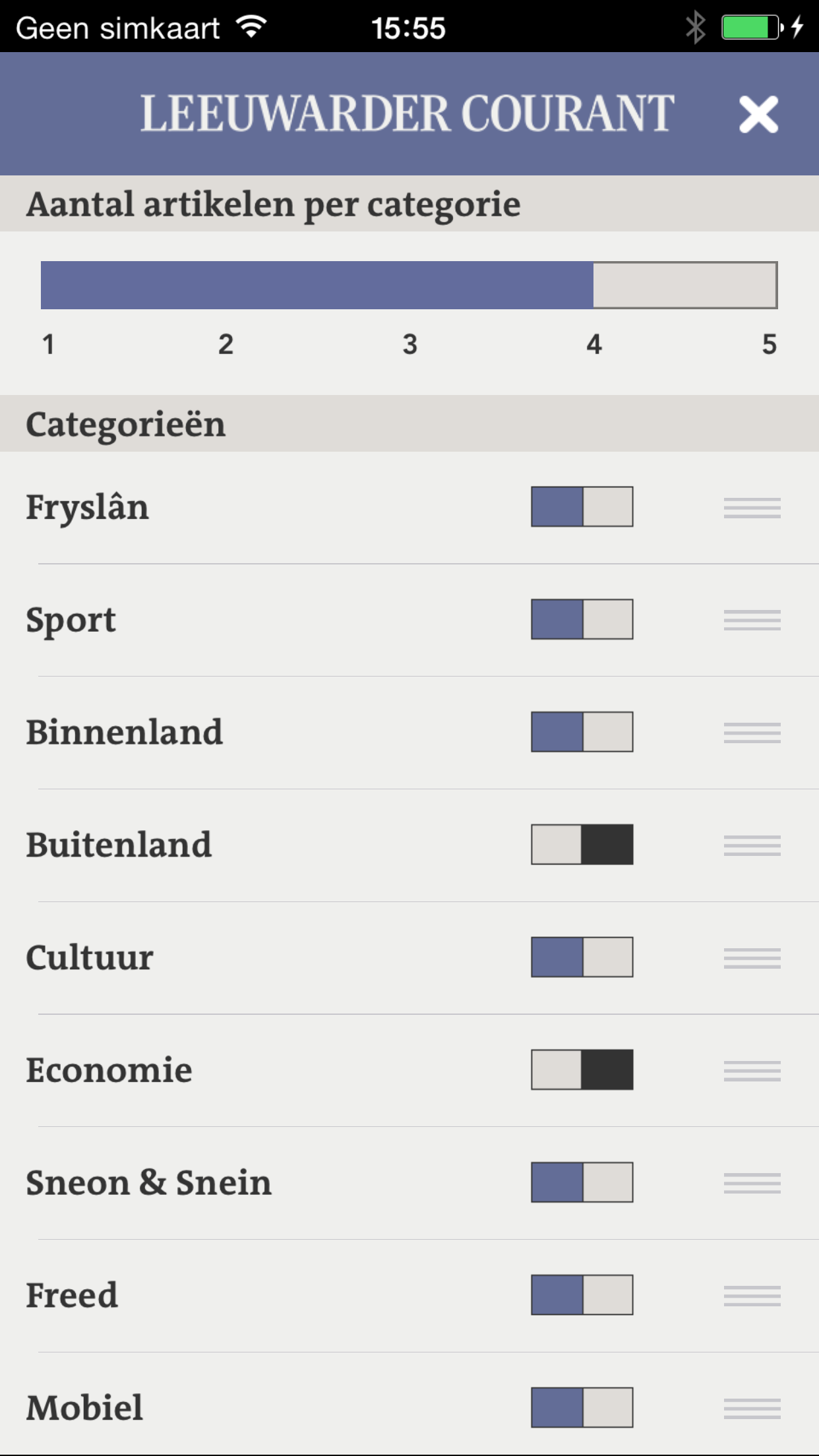Tap the reorder handle for Economie
The image size is (819, 1456).
pos(752,1071)
